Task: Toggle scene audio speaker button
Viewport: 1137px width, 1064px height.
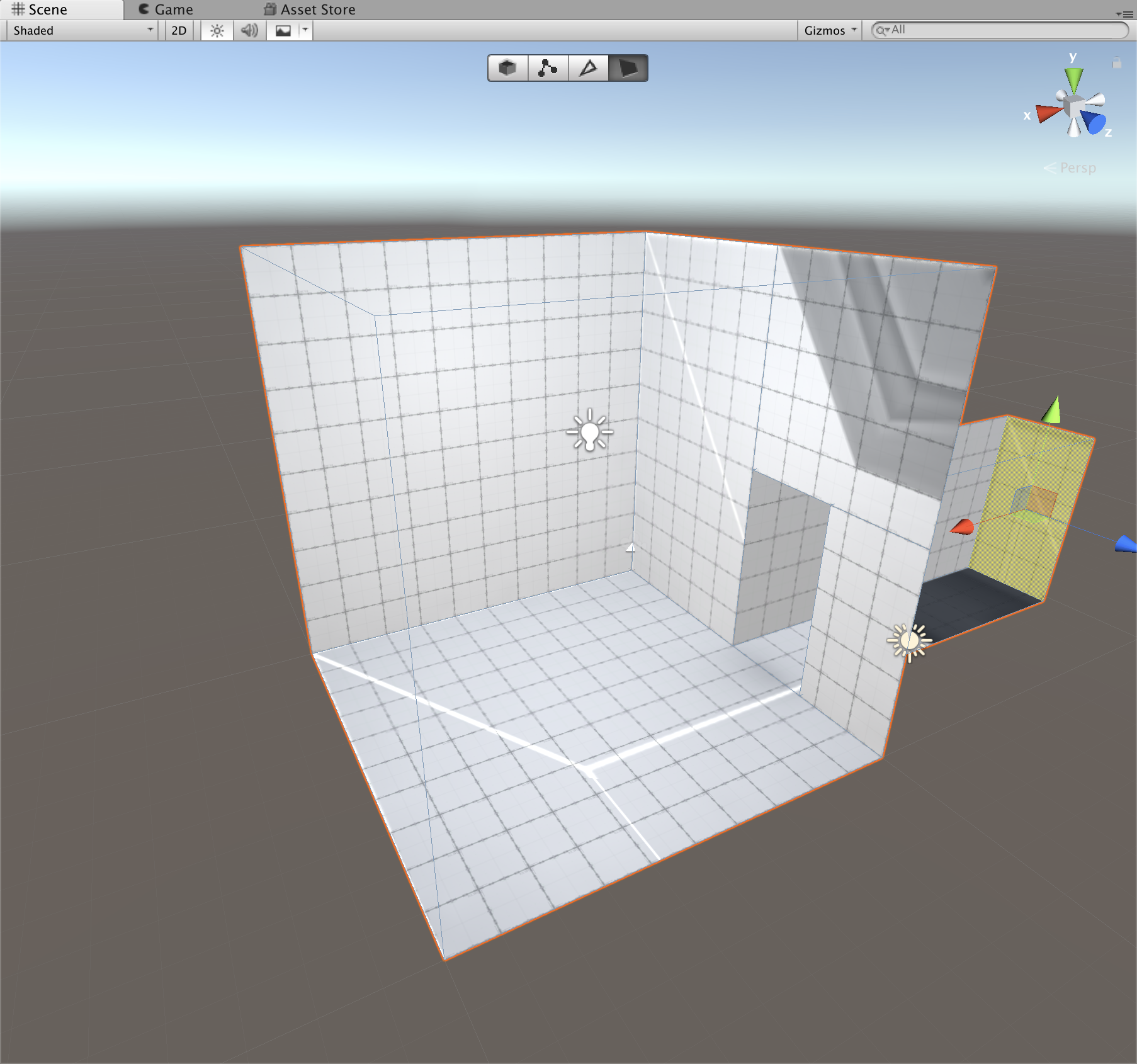Action: click(250, 31)
